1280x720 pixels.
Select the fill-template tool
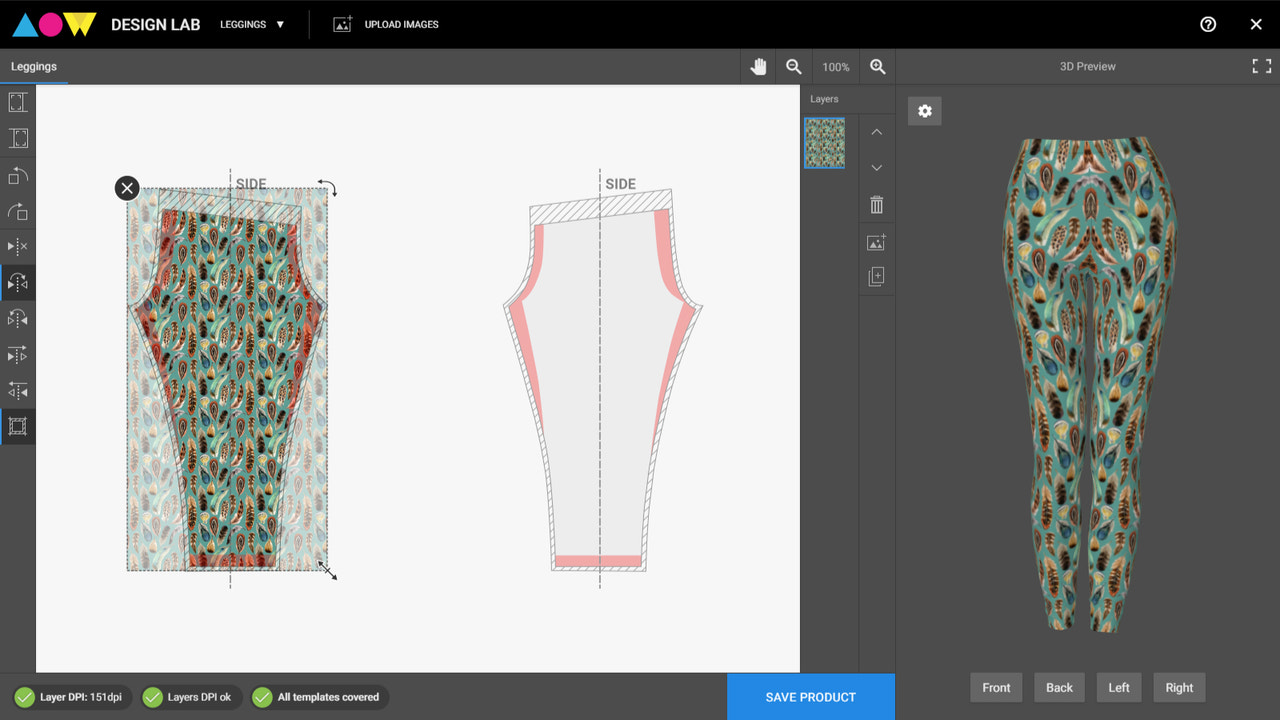(x=18, y=138)
